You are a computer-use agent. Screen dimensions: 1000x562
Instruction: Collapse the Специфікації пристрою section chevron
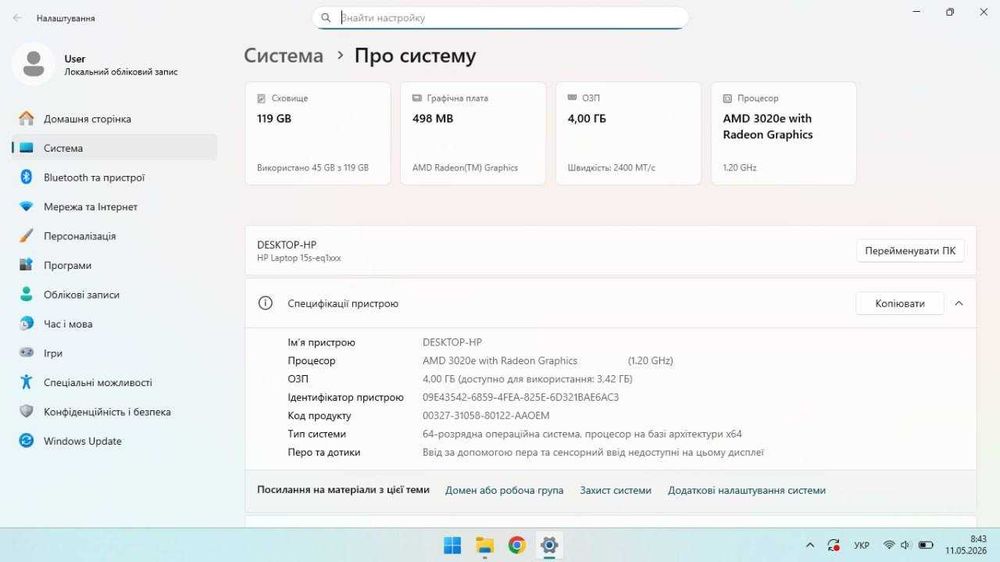tap(959, 304)
